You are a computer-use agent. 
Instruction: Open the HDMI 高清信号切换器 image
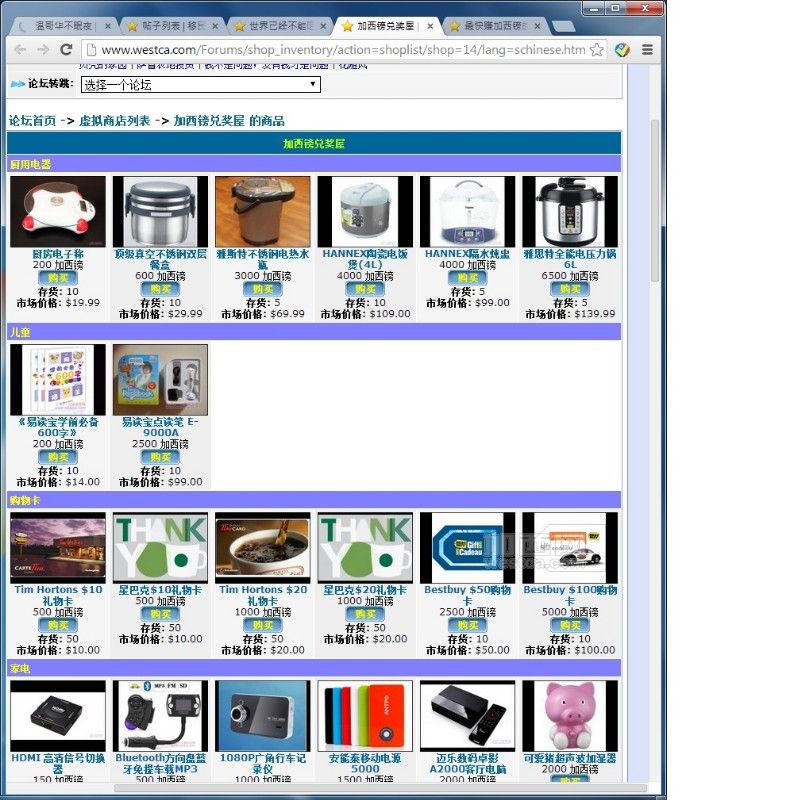coord(58,716)
